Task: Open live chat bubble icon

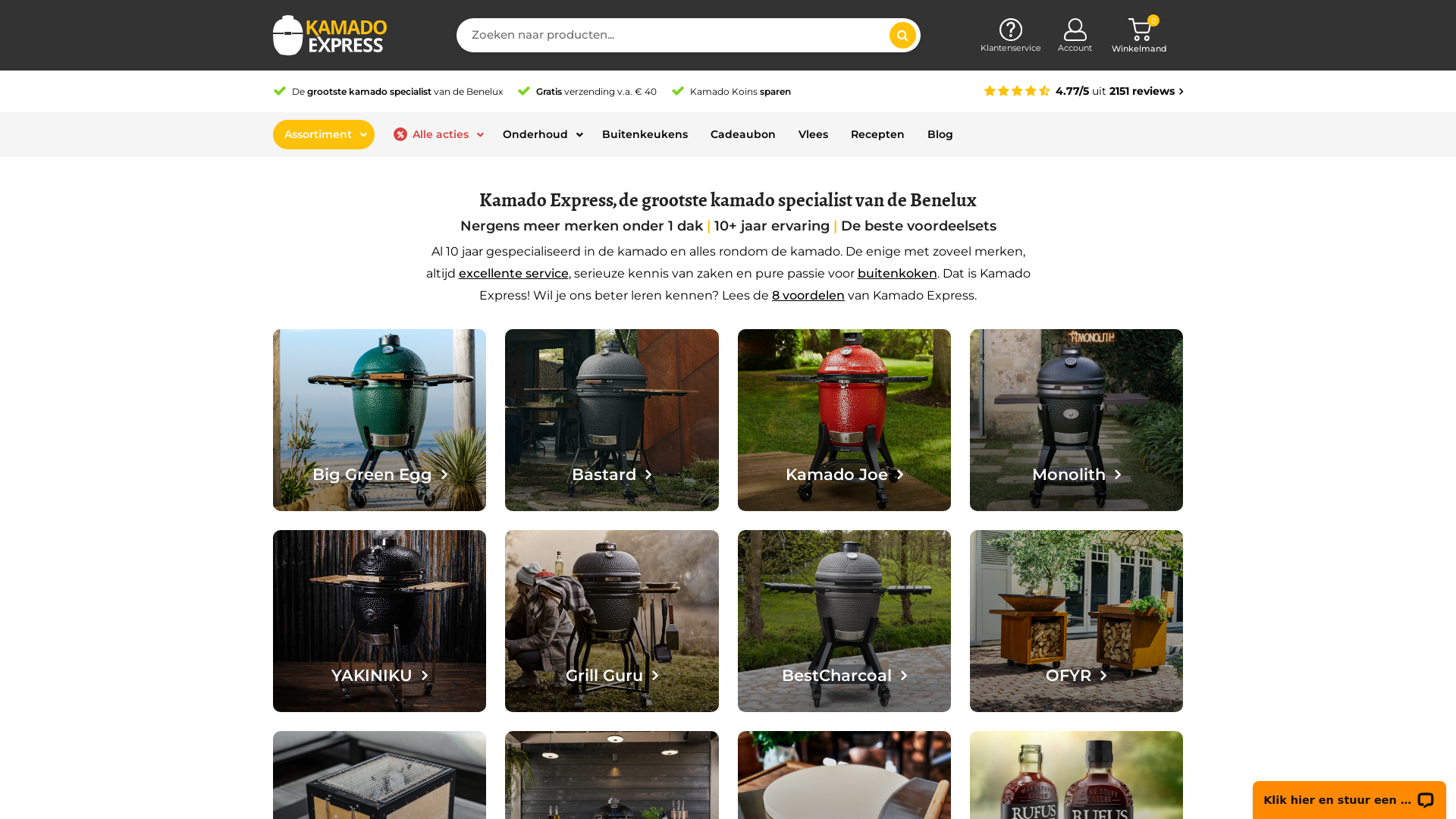Action: point(1426,800)
